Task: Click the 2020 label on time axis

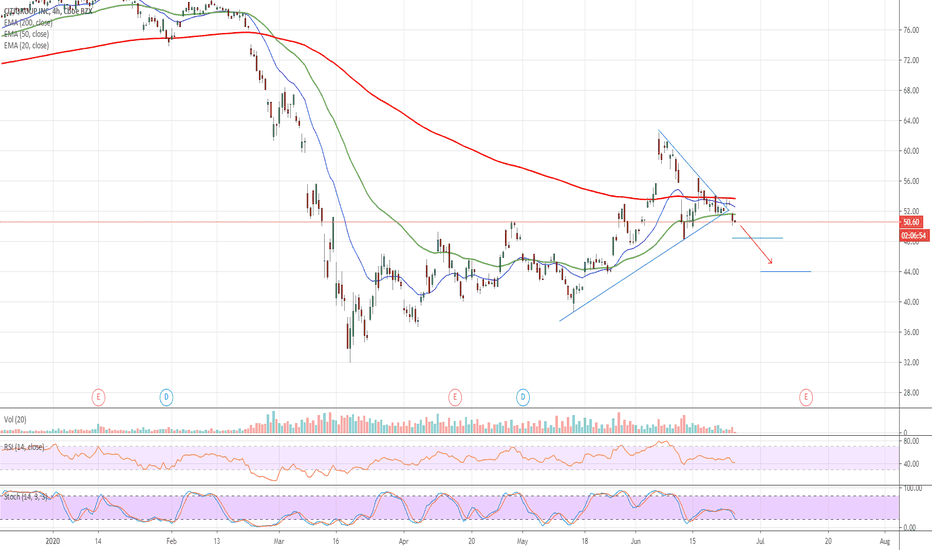Action: tap(53, 541)
